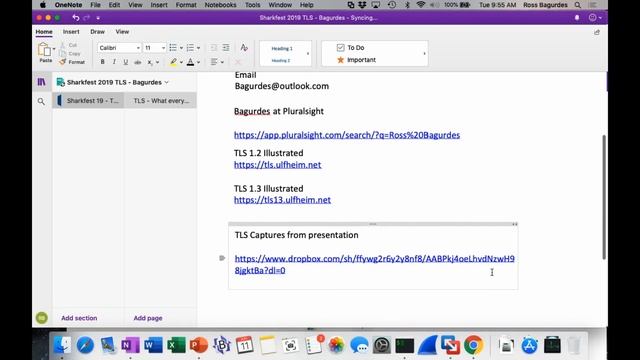Insert a numbered list
Viewport: 640px width, 360px height.
tap(190, 48)
